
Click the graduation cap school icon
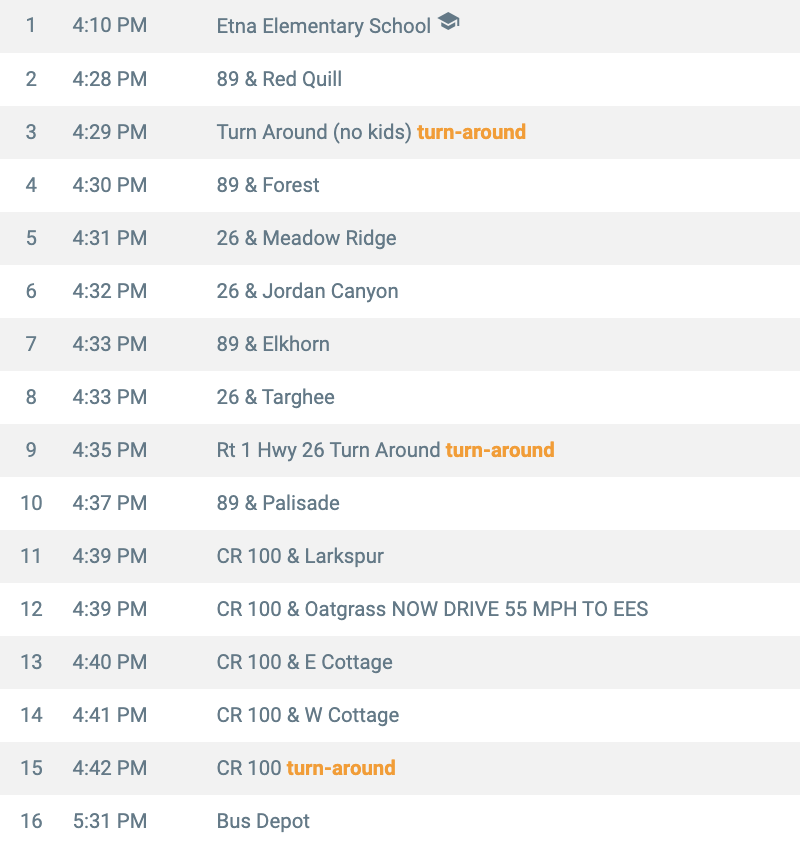point(449,22)
